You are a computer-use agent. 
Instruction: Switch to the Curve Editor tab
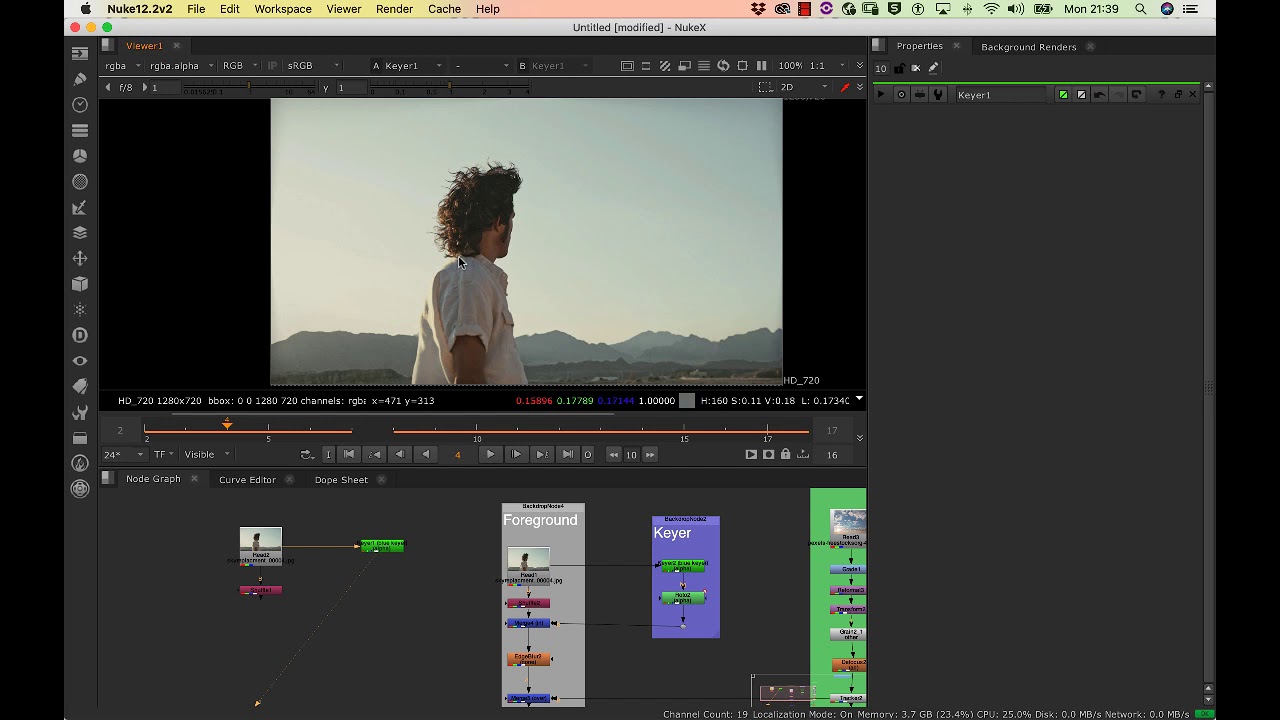point(247,480)
